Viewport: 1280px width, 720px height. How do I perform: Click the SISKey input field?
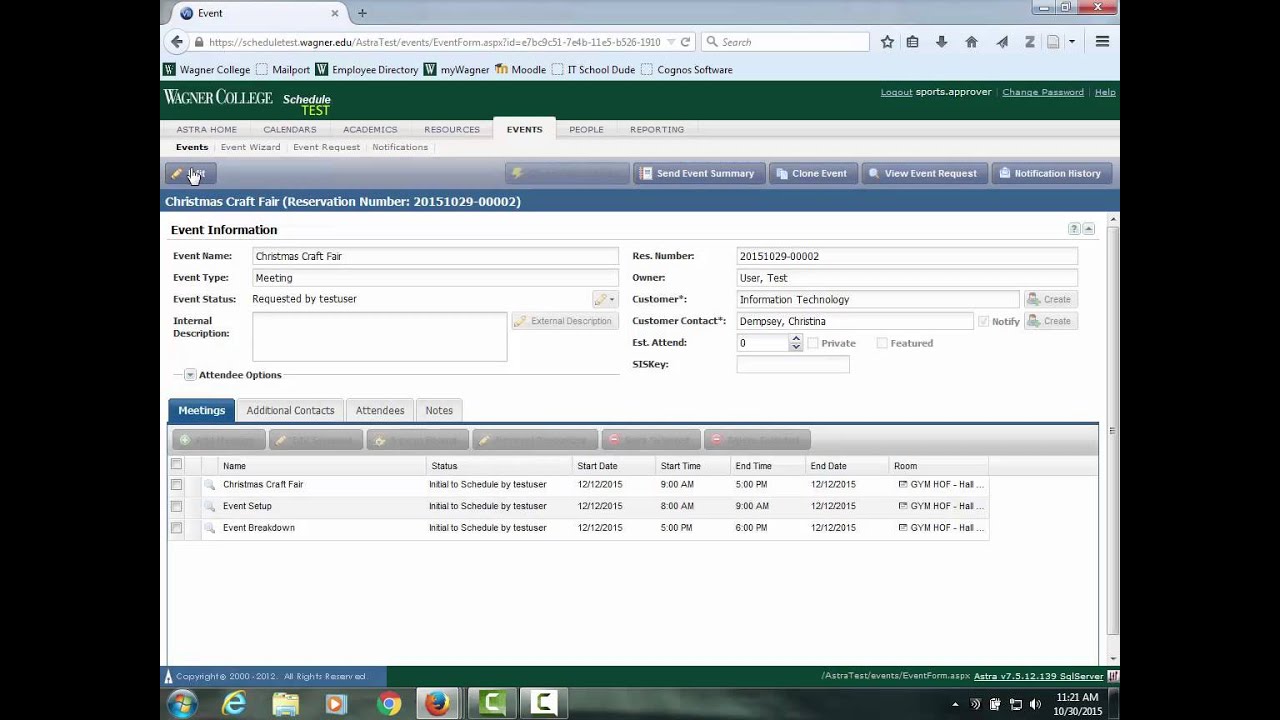pos(793,365)
